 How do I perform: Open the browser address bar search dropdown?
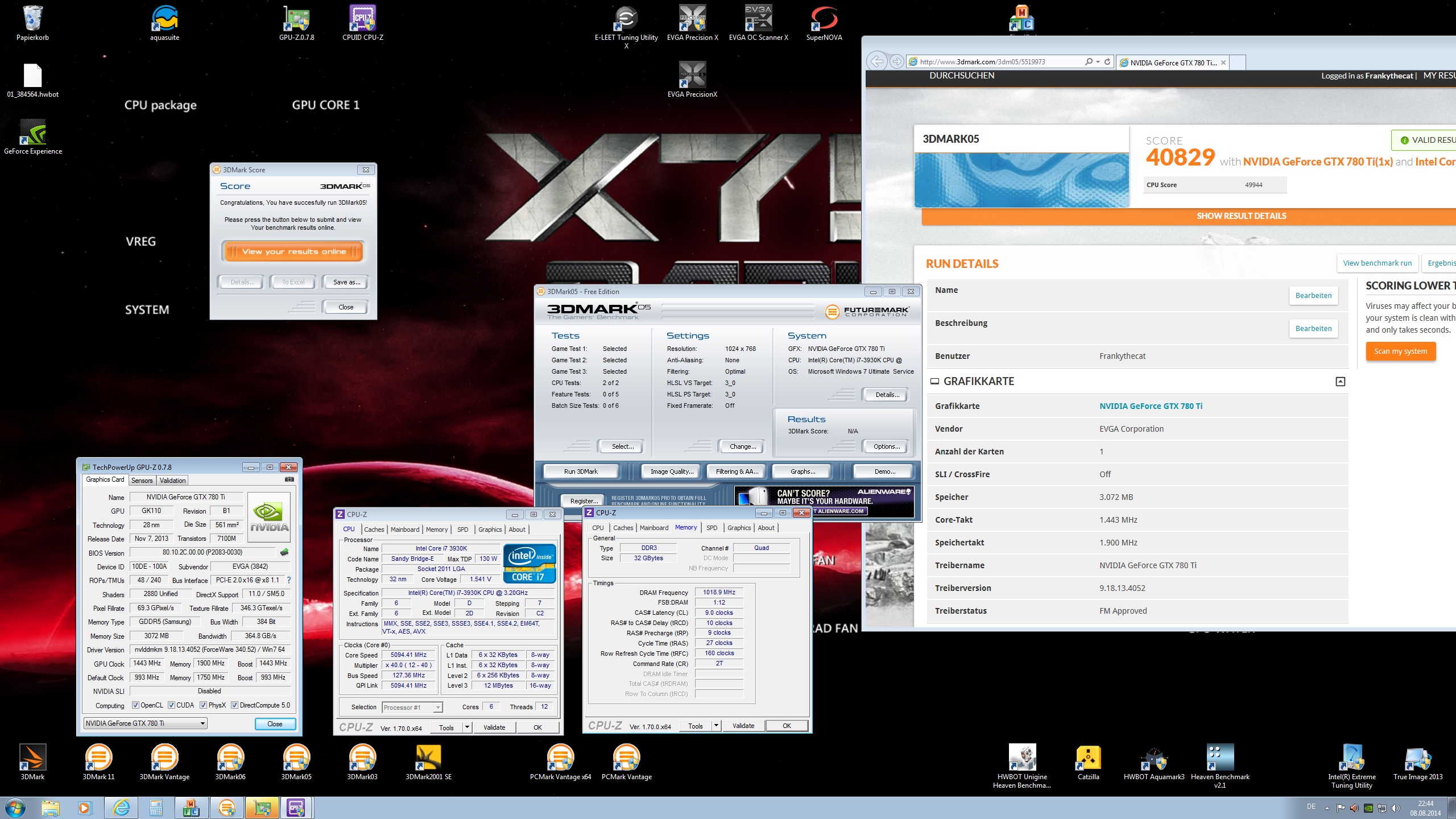[1098, 61]
